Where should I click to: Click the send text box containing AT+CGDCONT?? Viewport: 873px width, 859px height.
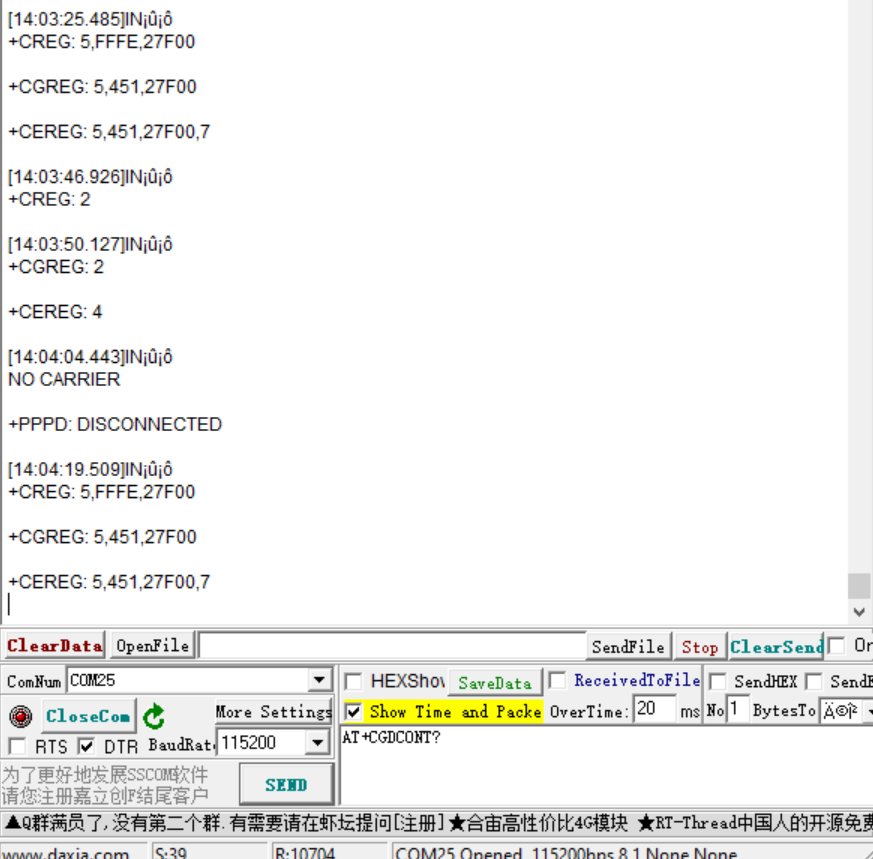606,765
